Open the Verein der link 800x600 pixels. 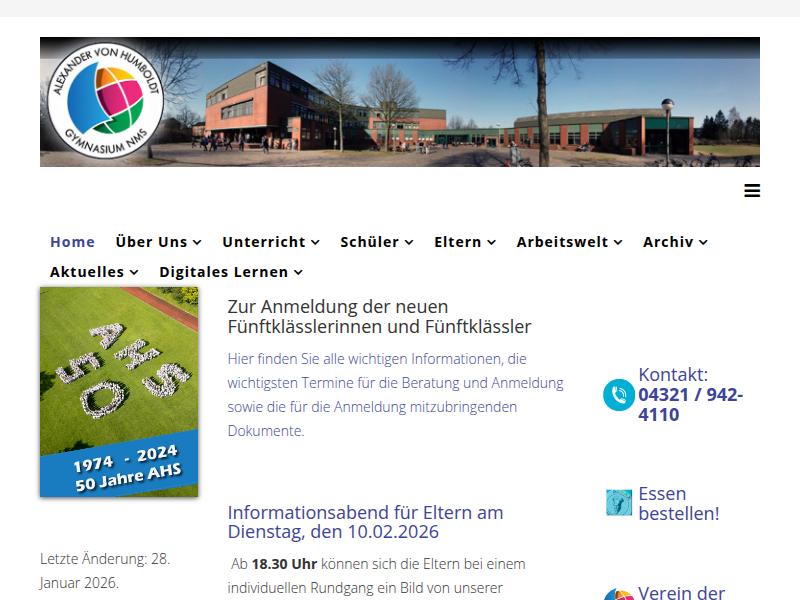pyautogui.click(x=681, y=593)
